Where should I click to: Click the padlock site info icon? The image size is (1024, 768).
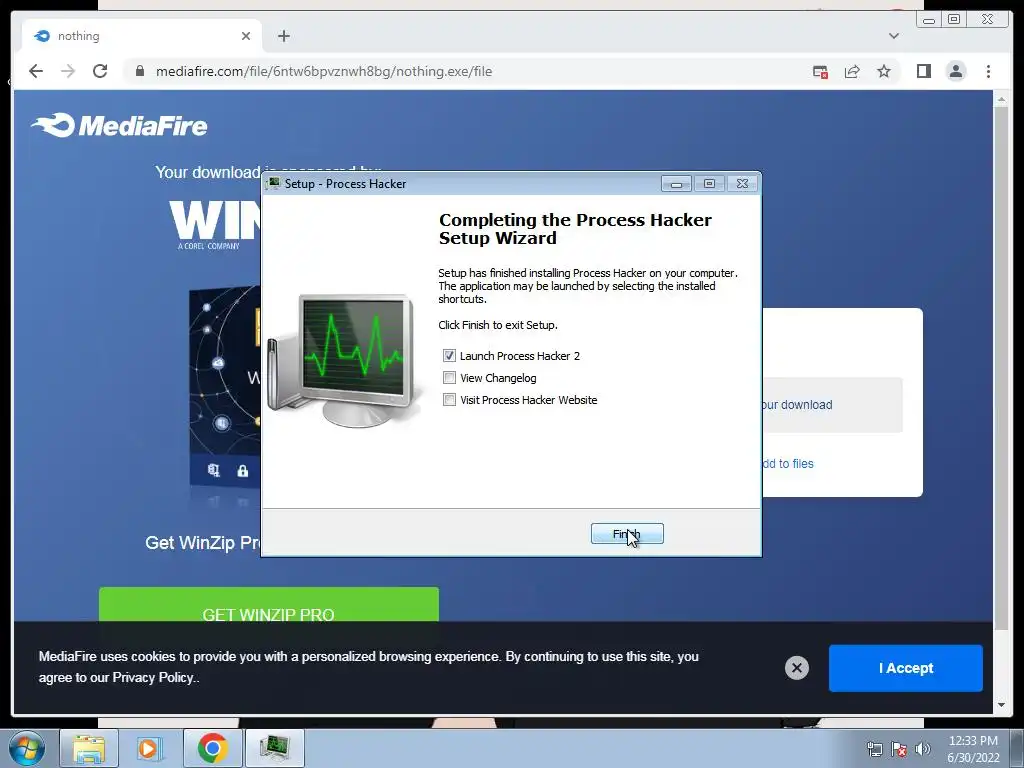(x=140, y=71)
